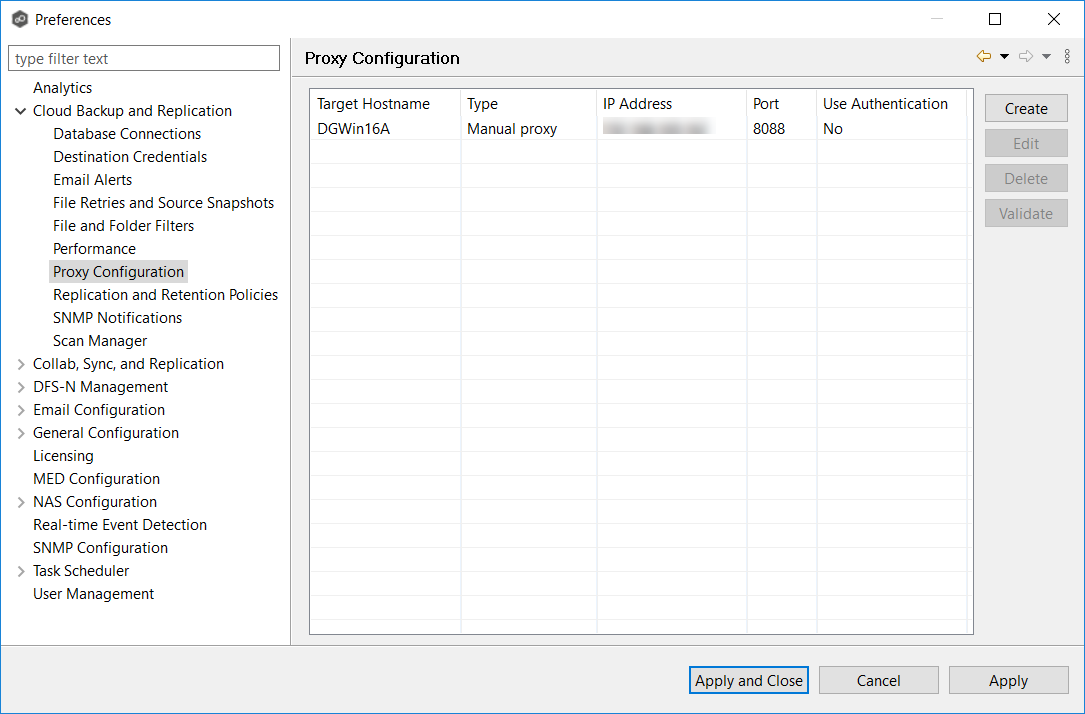Click the back navigation arrow icon

click(984, 57)
